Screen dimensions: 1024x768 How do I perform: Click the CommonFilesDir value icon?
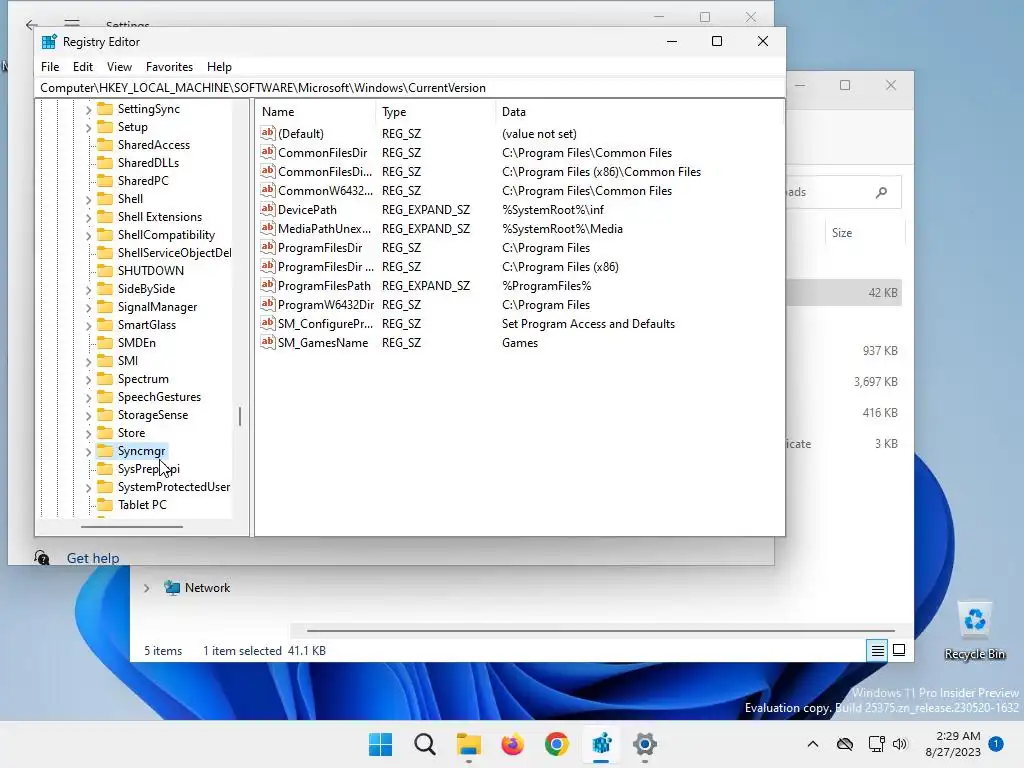click(268, 152)
